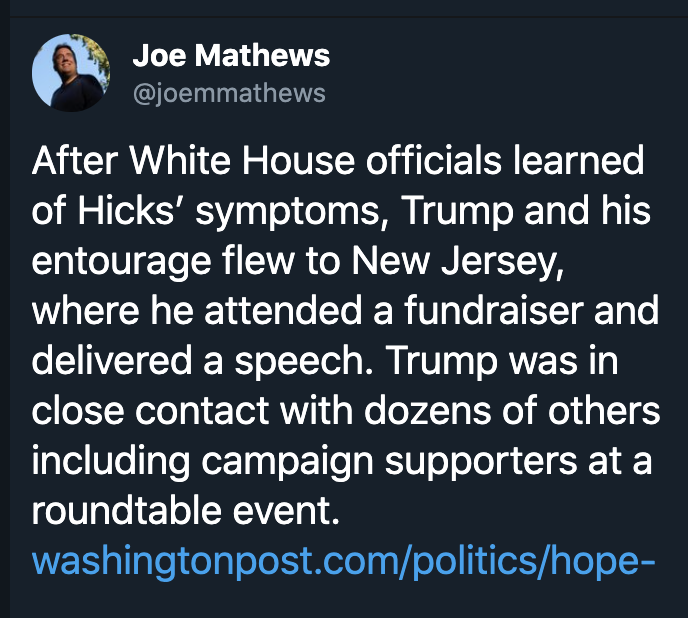Click the word "dozens" in the tweet
The image size is (688, 618).
(x=427, y=411)
